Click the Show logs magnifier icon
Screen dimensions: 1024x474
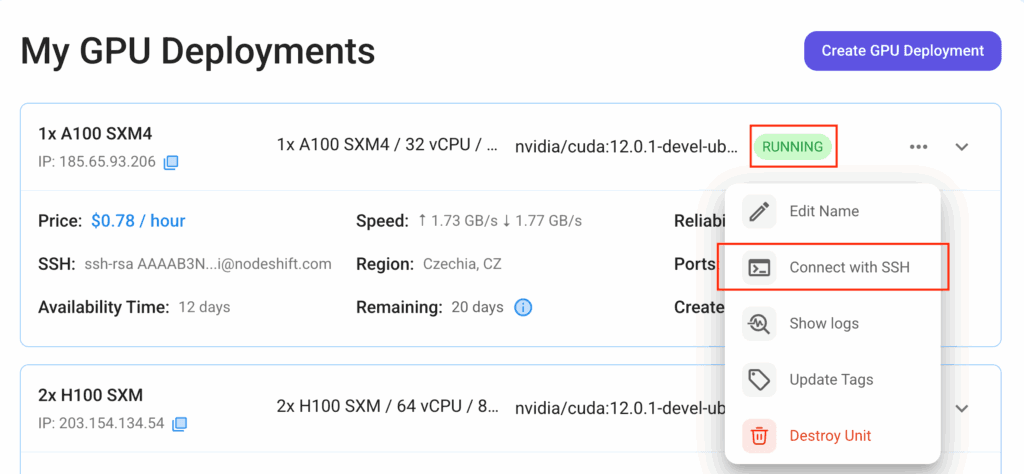tap(760, 323)
